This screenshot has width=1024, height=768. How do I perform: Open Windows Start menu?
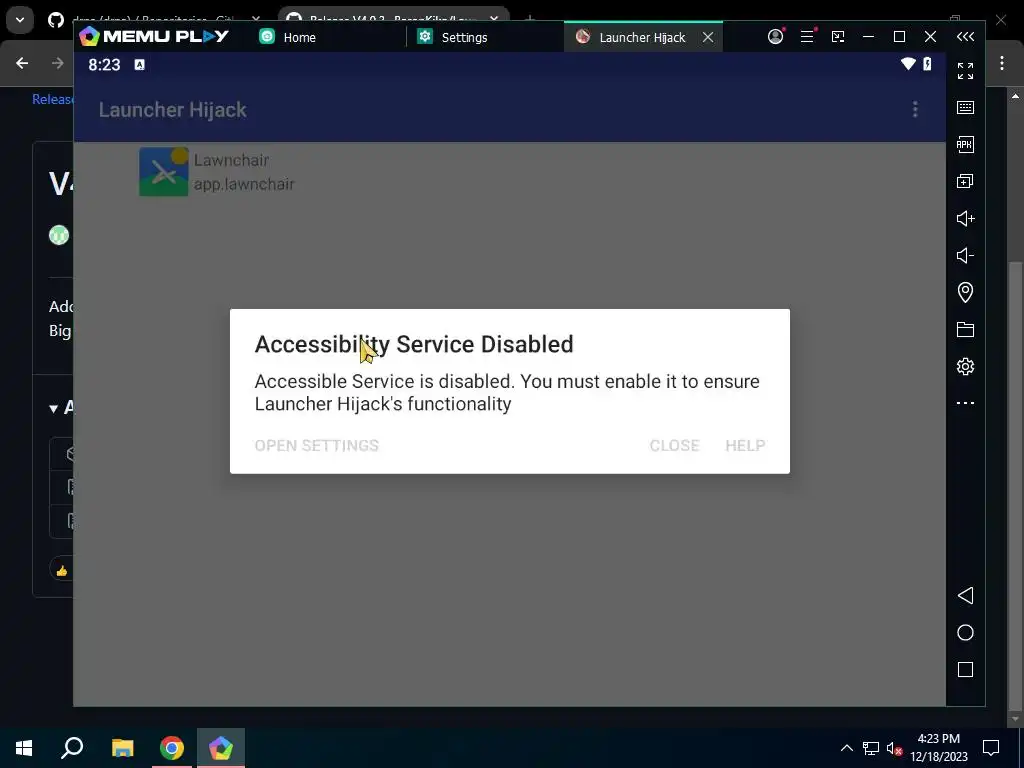[x=24, y=748]
